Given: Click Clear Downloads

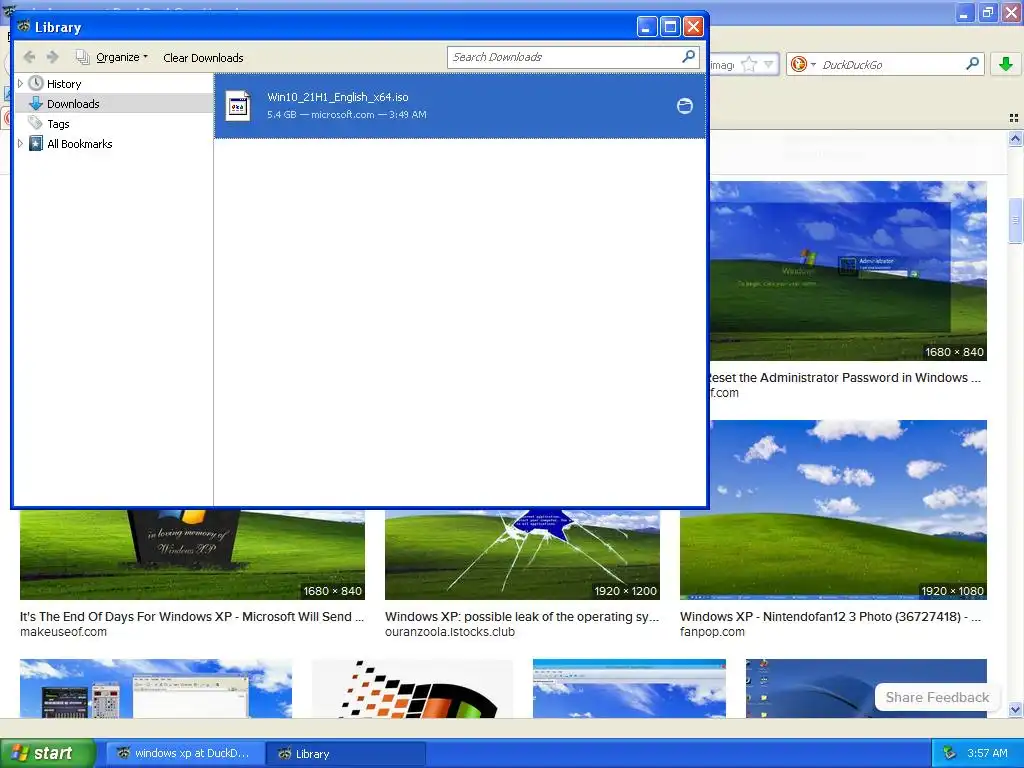Looking at the screenshot, I should pos(203,57).
